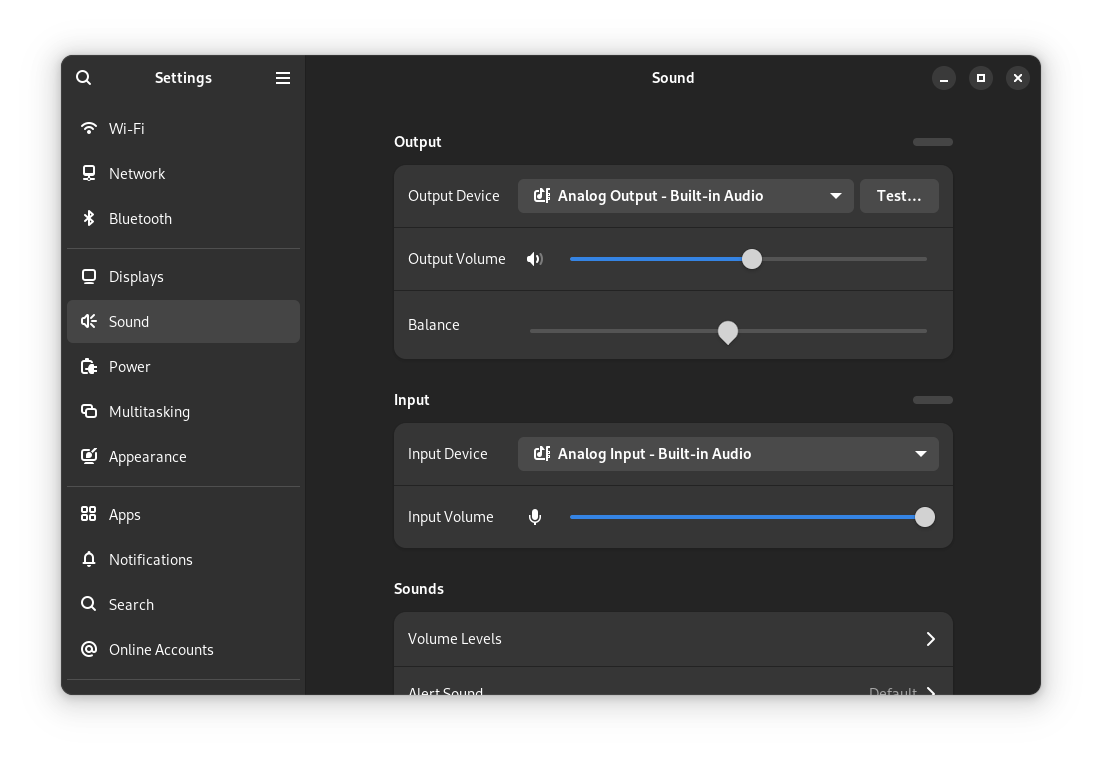This screenshot has height=762, width=1102.
Task: Open the hamburger menu in Settings header
Action: 283,78
